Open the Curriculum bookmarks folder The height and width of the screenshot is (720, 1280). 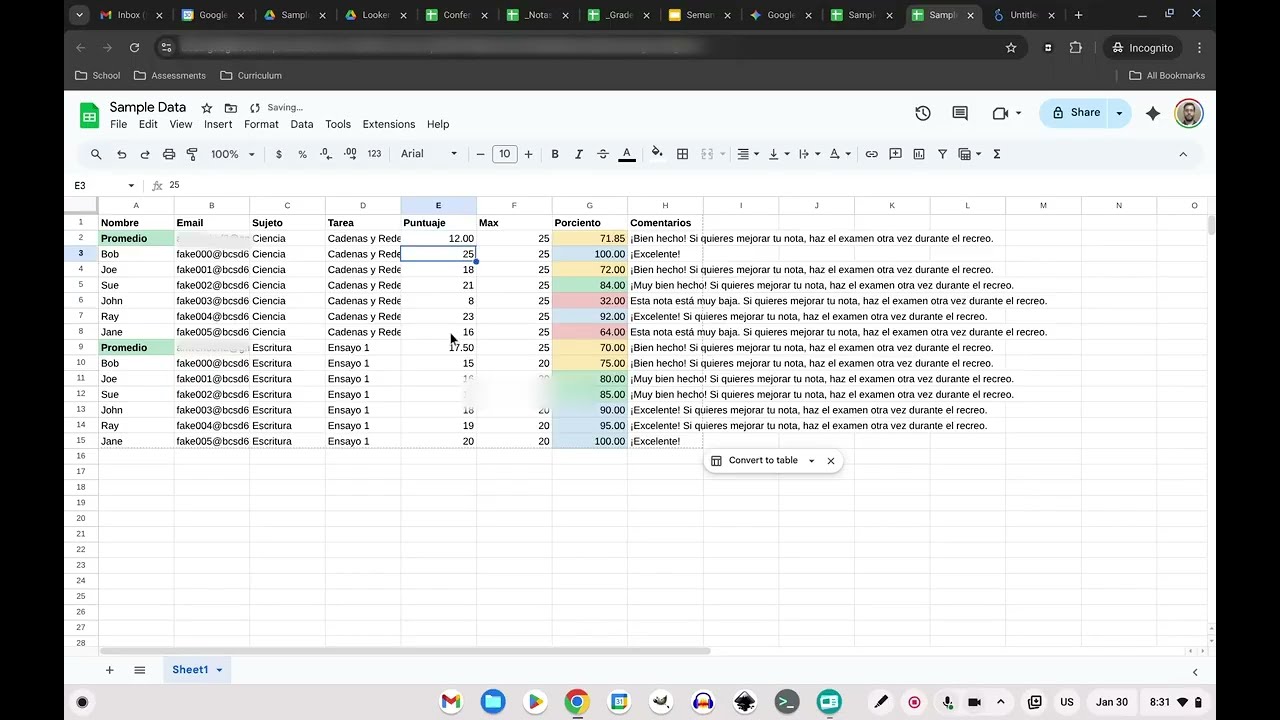(251, 76)
